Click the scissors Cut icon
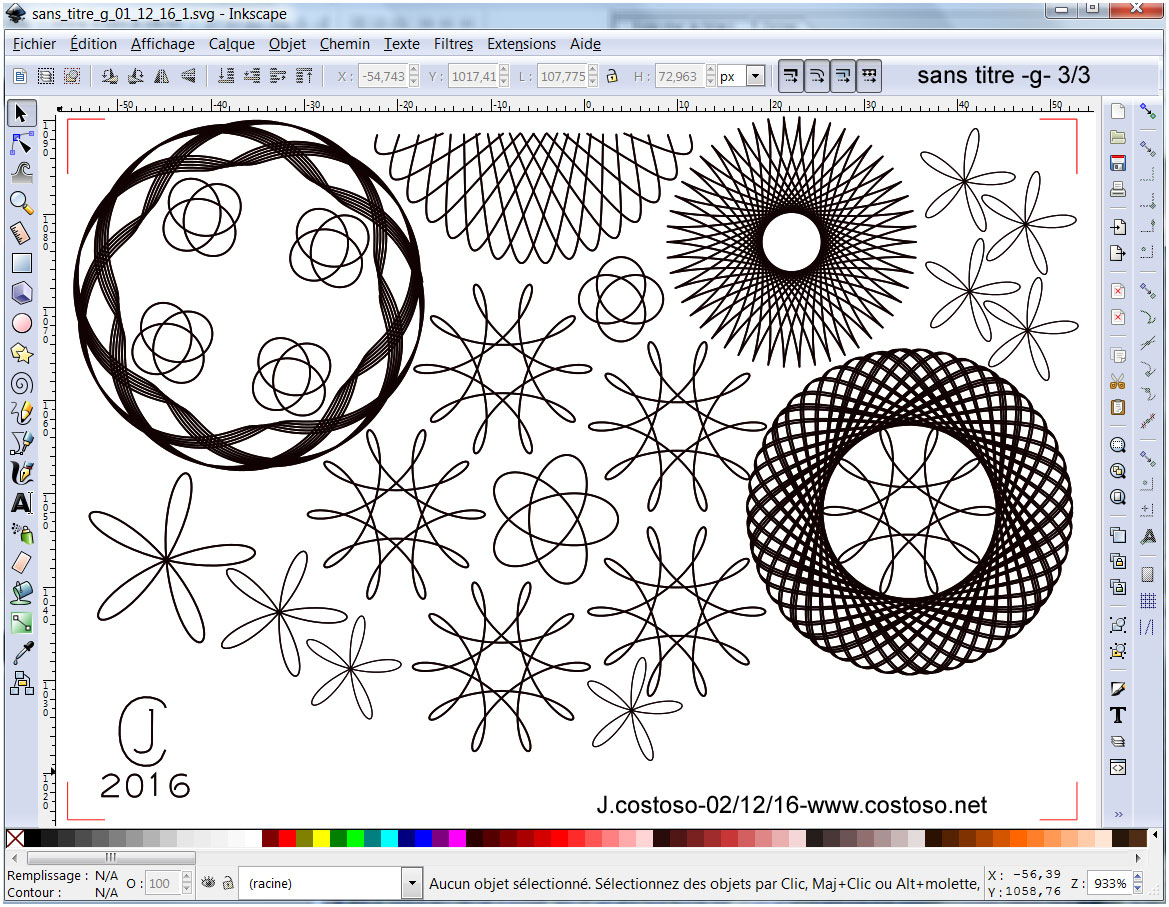Viewport: 1169px width, 907px height. 1118,381
